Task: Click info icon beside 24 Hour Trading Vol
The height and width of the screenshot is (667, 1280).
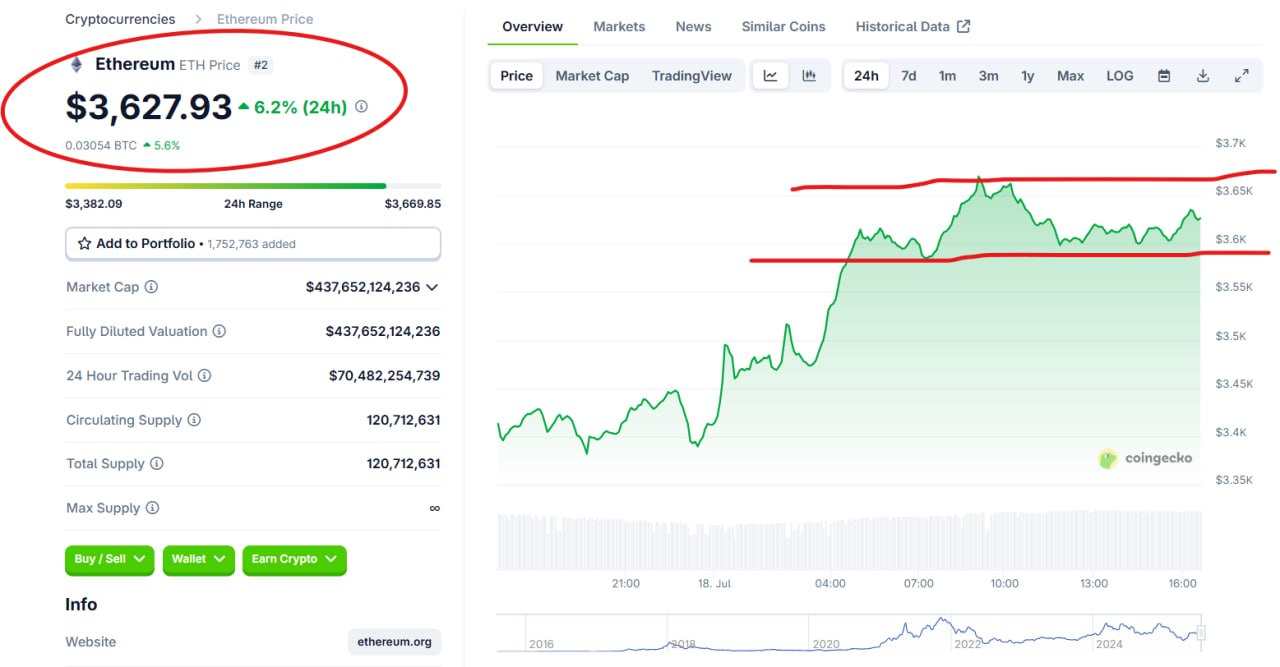Action: pyautogui.click(x=204, y=376)
